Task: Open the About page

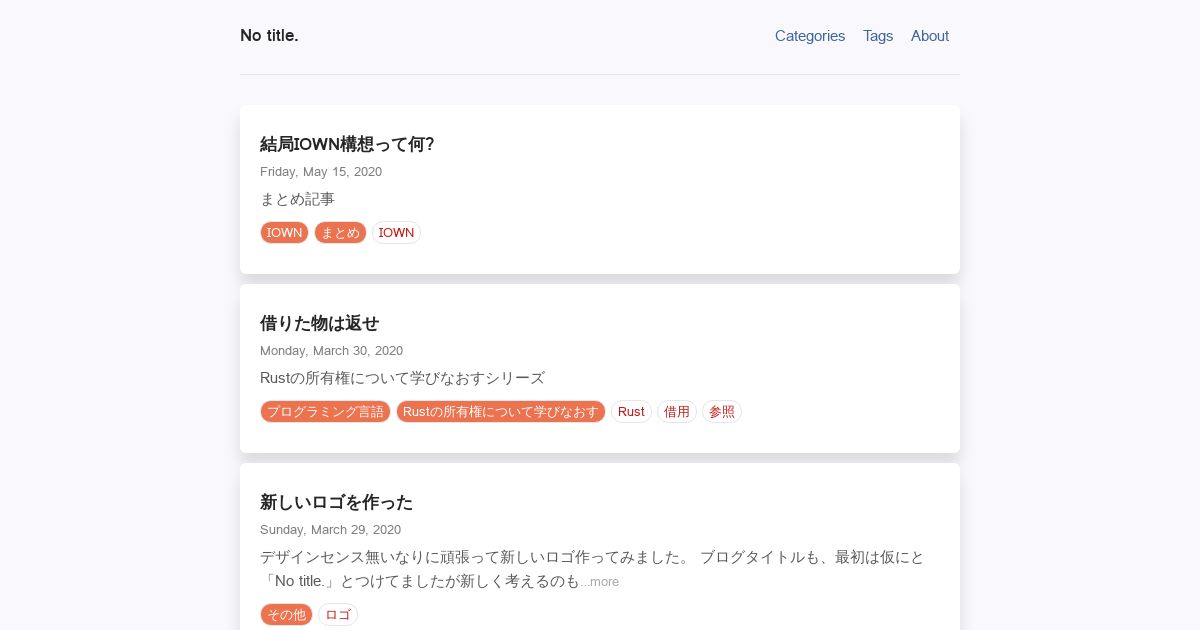Action: click(930, 36)
